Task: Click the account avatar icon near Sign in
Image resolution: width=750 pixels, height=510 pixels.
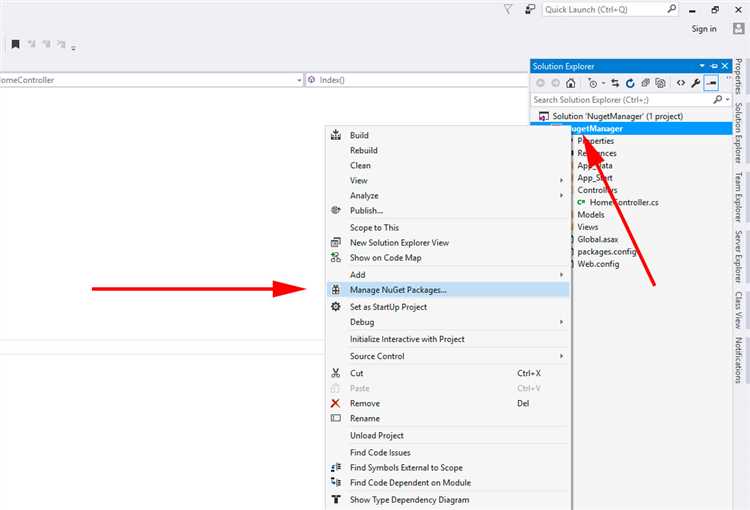Action: point(739,29)
